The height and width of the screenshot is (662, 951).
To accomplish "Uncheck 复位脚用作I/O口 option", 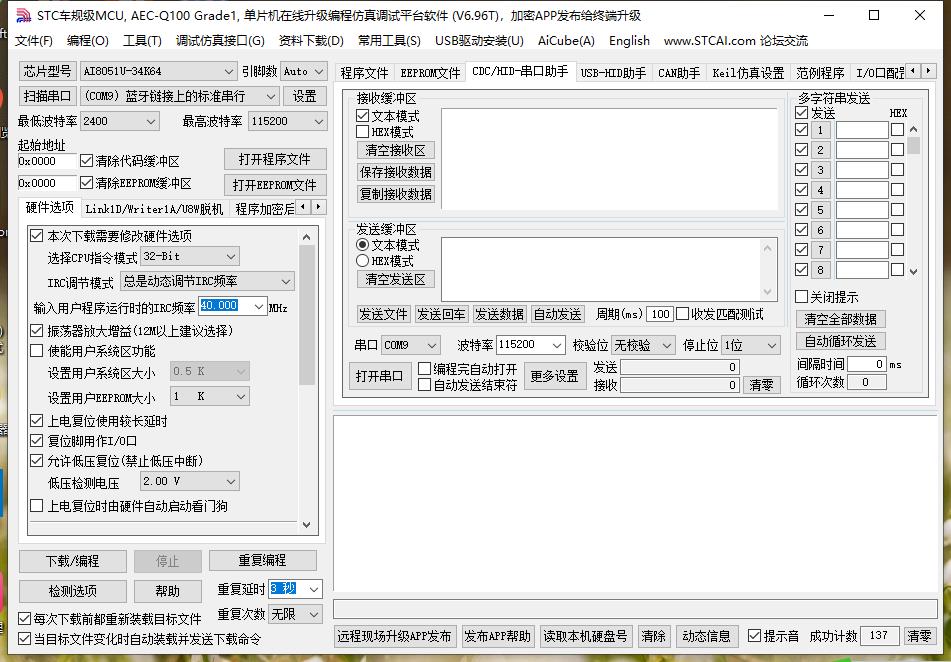I will [38, 440].
